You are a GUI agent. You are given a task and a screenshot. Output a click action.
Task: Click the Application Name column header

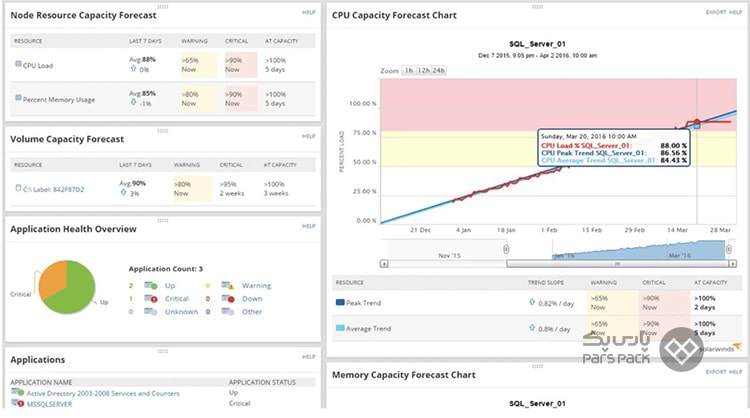(x=41, y=382)
